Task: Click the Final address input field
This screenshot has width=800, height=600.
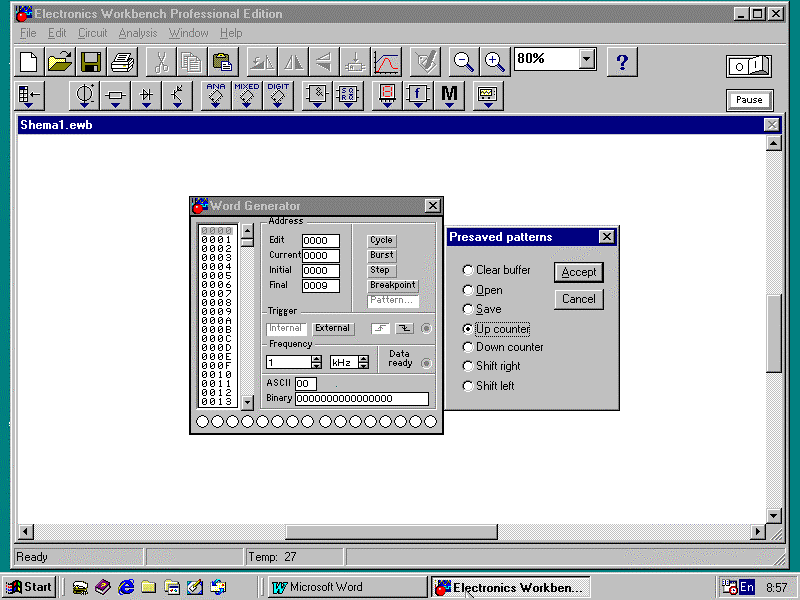Action: [x=320, y=286]
